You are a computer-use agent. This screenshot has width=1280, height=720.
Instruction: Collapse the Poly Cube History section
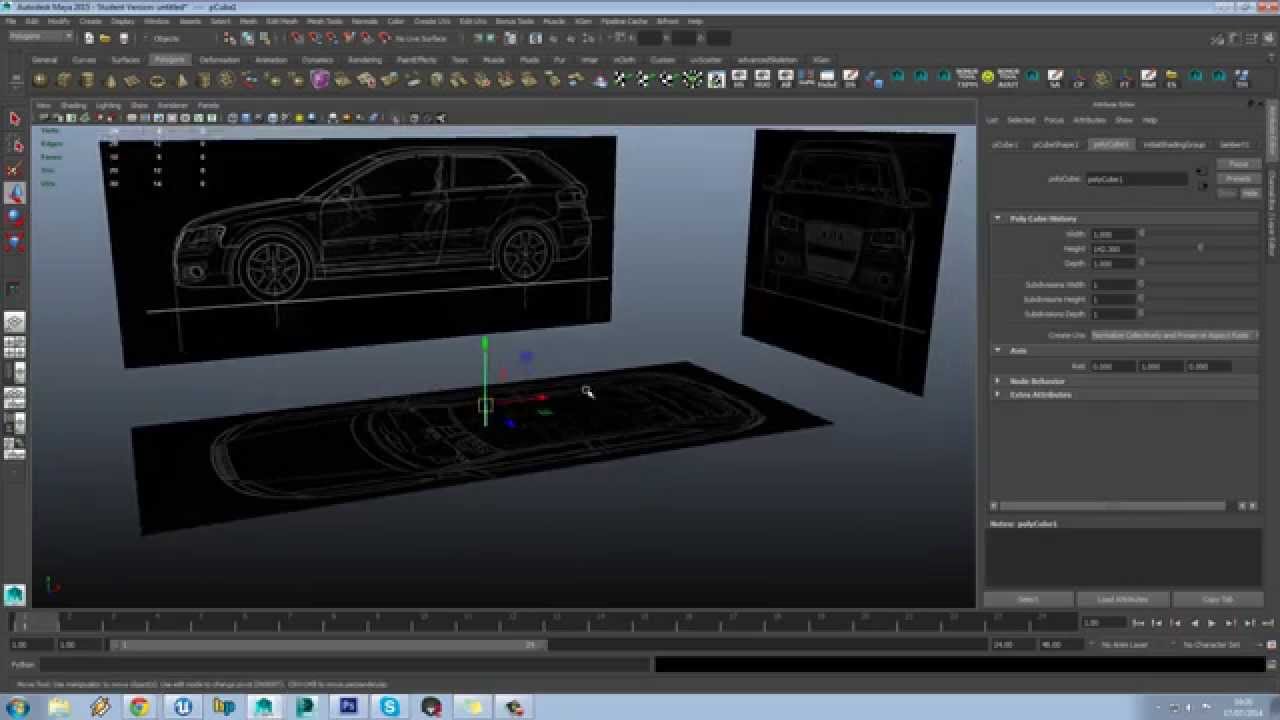coord(997,218)
